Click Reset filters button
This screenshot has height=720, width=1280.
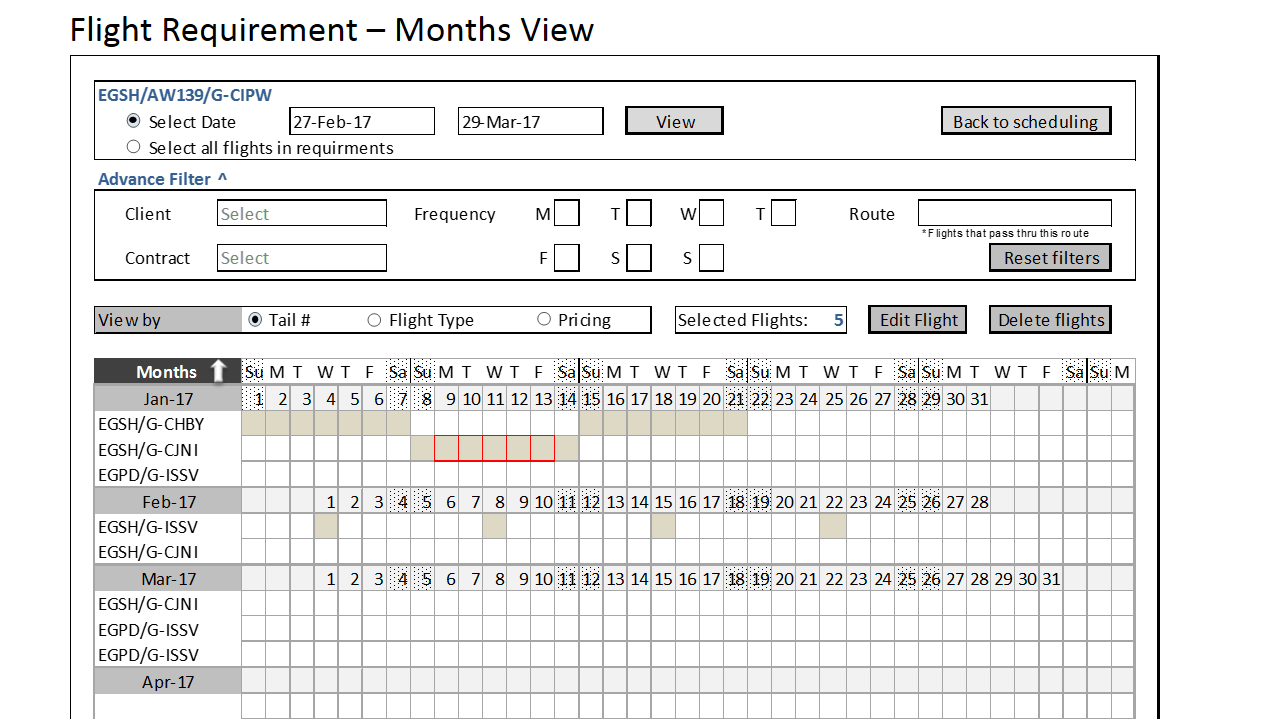[x=1050, y=258]
